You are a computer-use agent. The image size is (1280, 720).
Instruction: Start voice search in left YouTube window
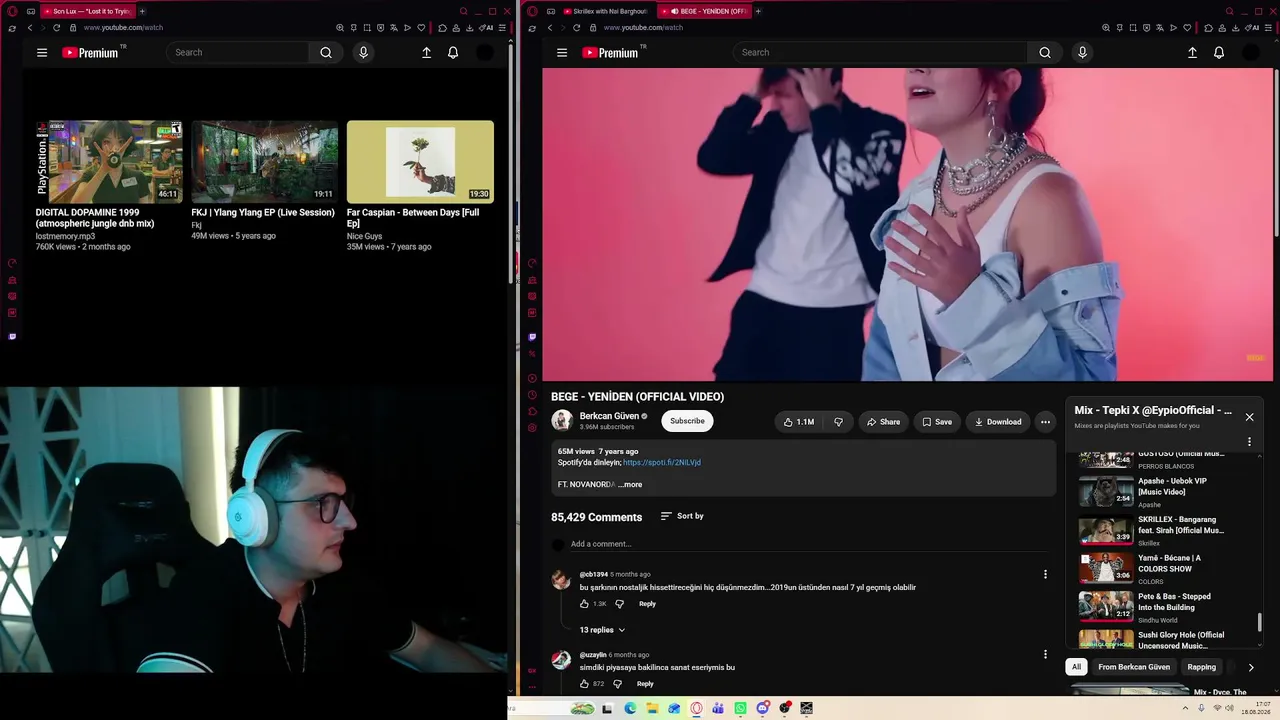pyautogui.click(x=363, y=52)
